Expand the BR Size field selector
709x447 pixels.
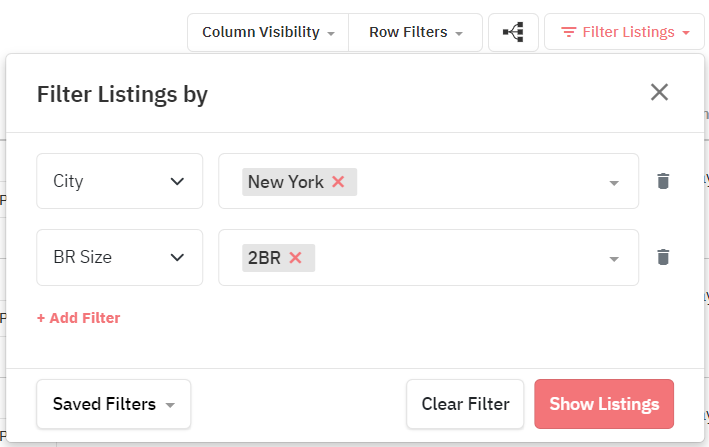tap(119, 257)
